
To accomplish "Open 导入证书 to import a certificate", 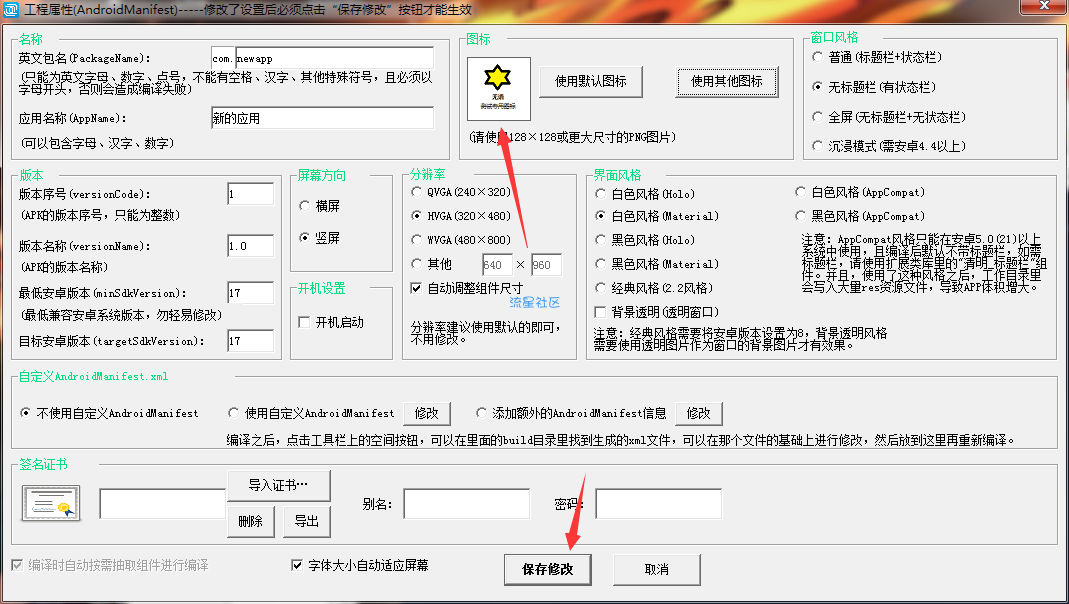I will [x=278, y=485].
